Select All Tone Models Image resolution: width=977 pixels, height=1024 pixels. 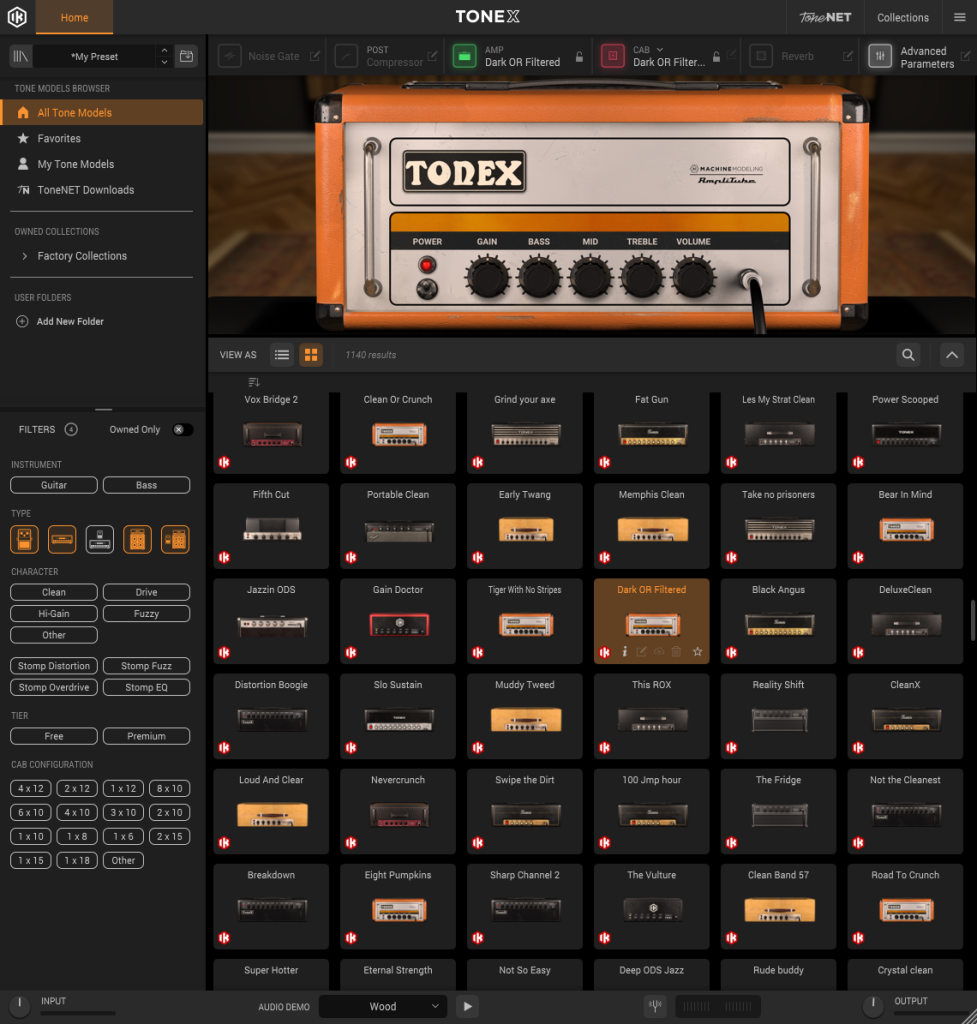pyautogui.click(x=102, y=112)
